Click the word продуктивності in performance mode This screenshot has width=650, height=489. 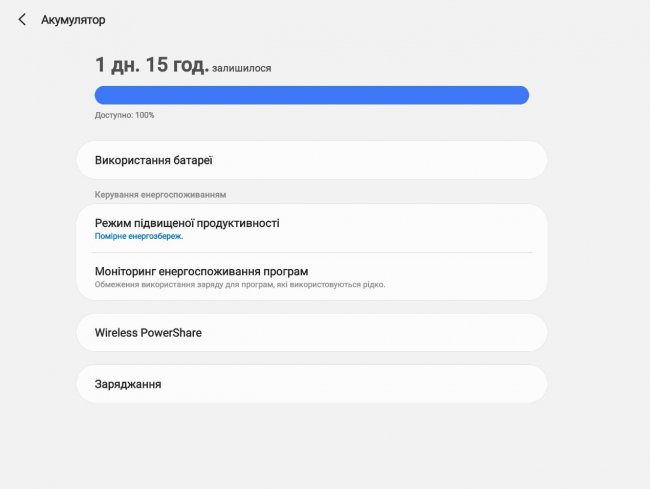238,223
